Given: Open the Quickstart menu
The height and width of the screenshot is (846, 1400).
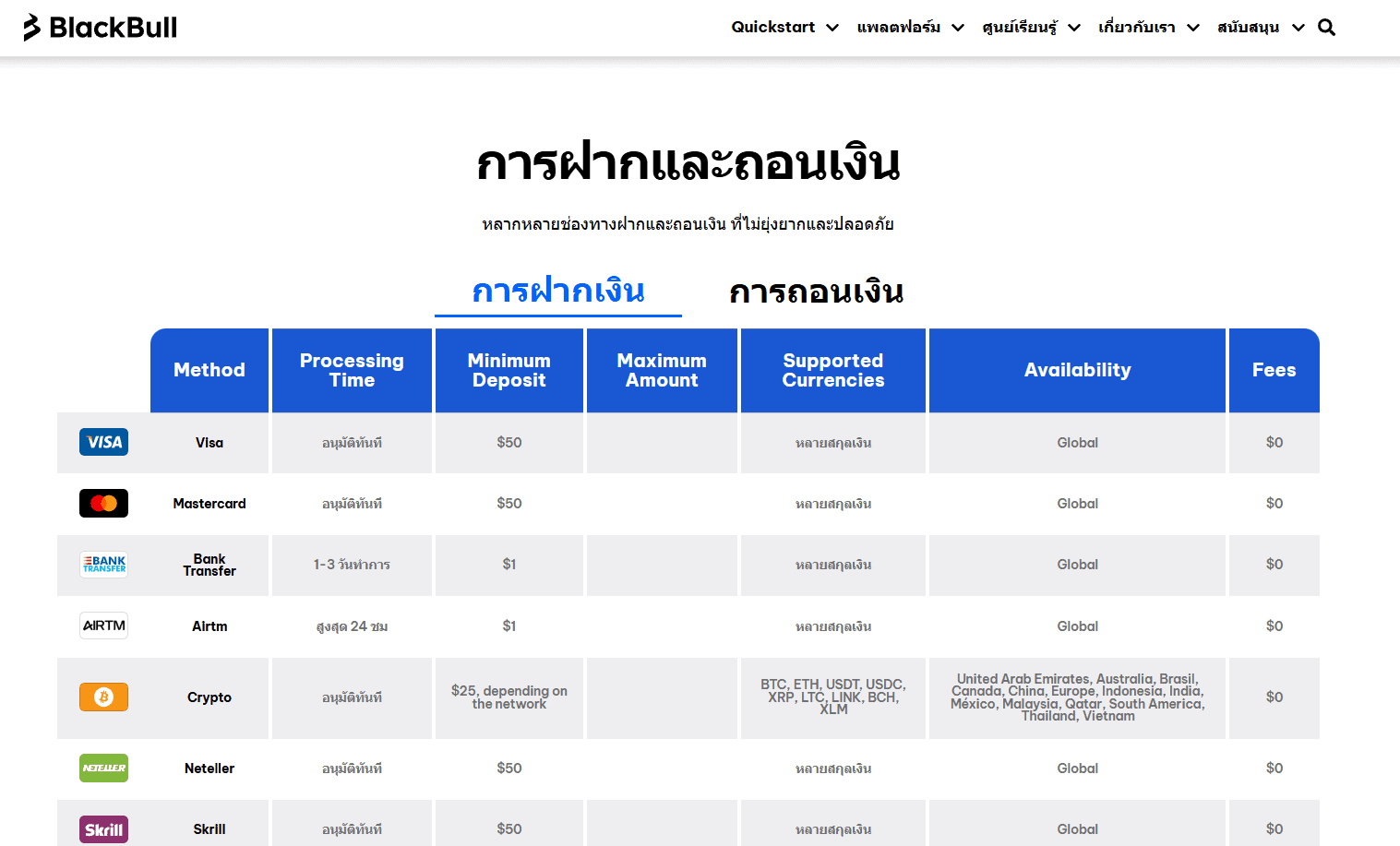Looking at the screenshot, I should point(773,27).
